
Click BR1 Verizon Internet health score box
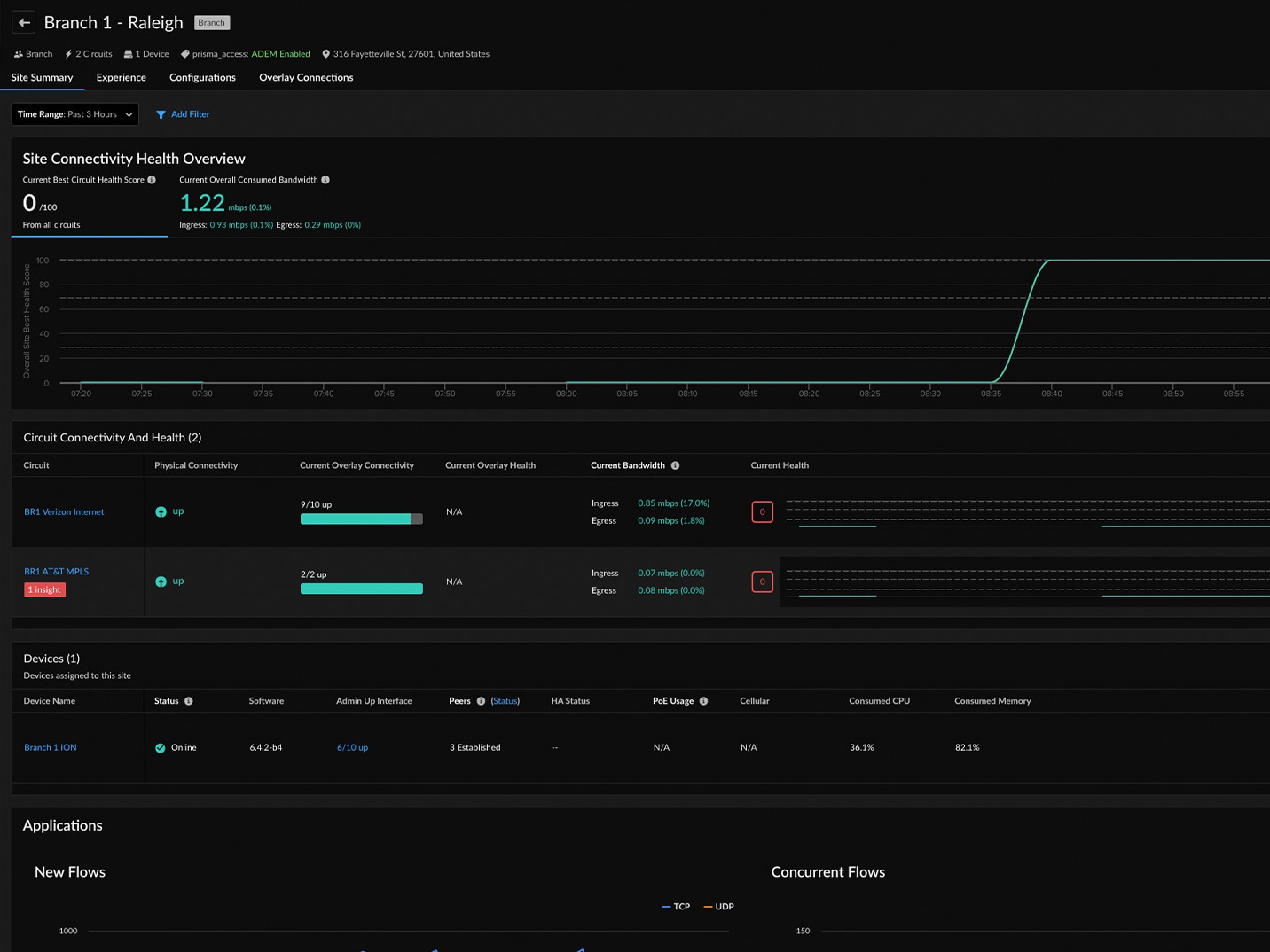[x=762, y=512]
